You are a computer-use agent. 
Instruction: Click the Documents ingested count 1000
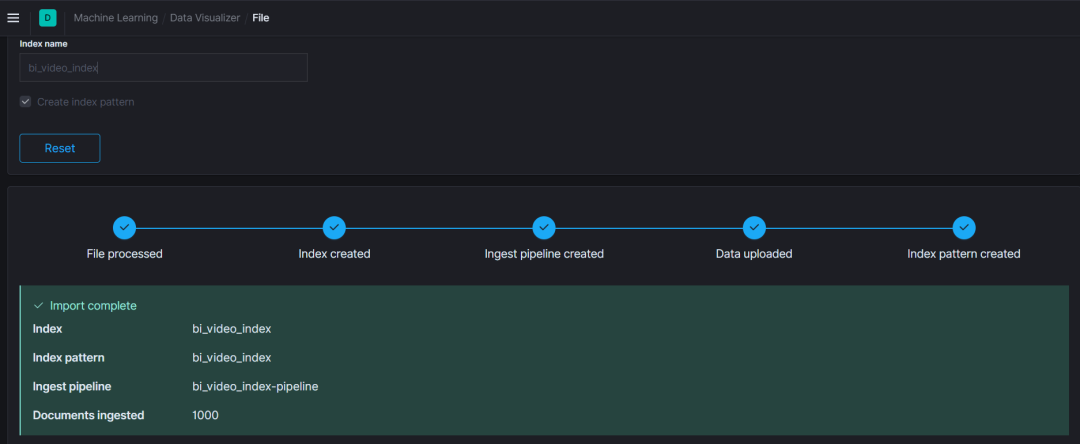(x=205, y=415)
